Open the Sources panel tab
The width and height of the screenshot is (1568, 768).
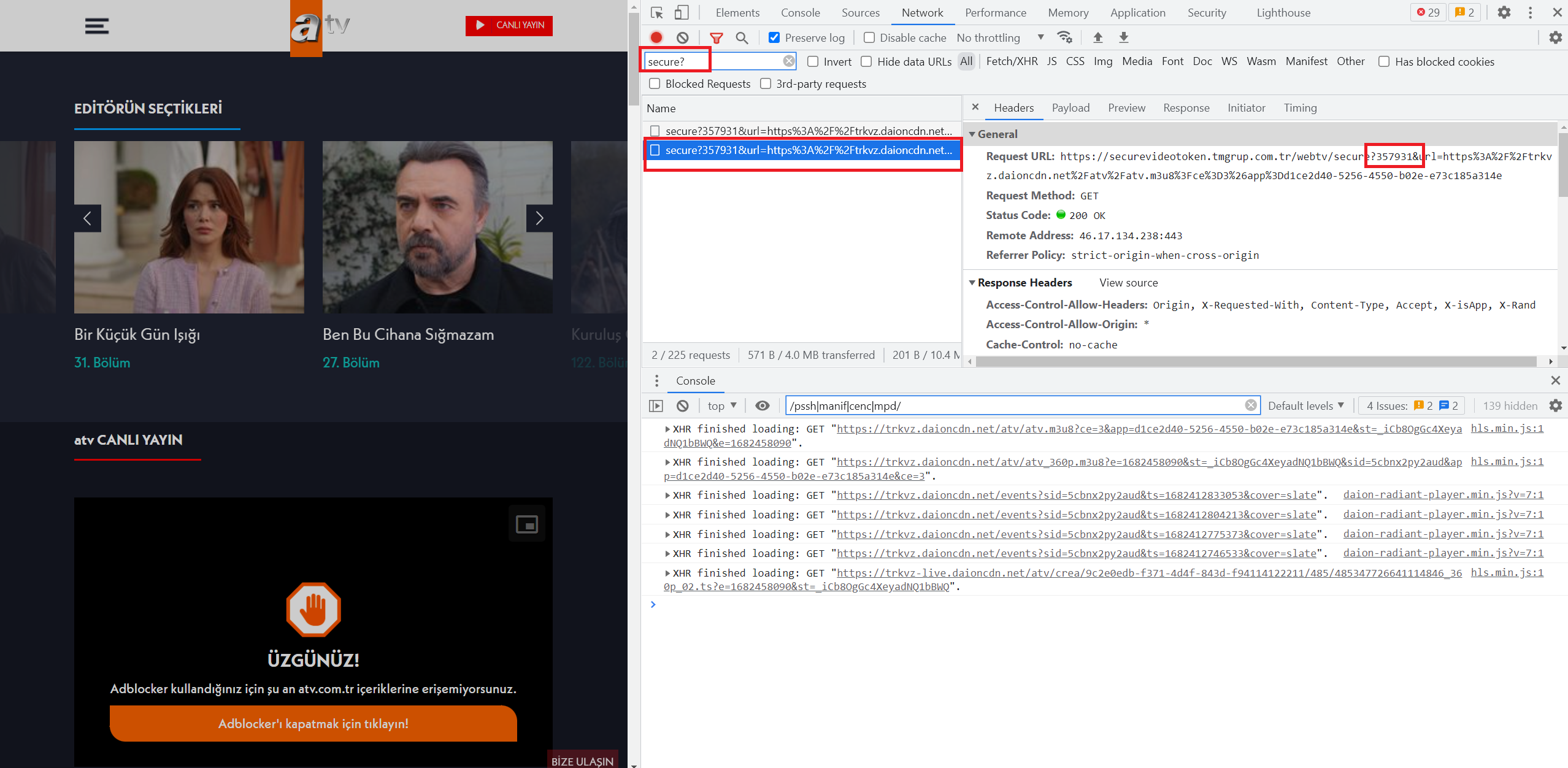point(860,13)
